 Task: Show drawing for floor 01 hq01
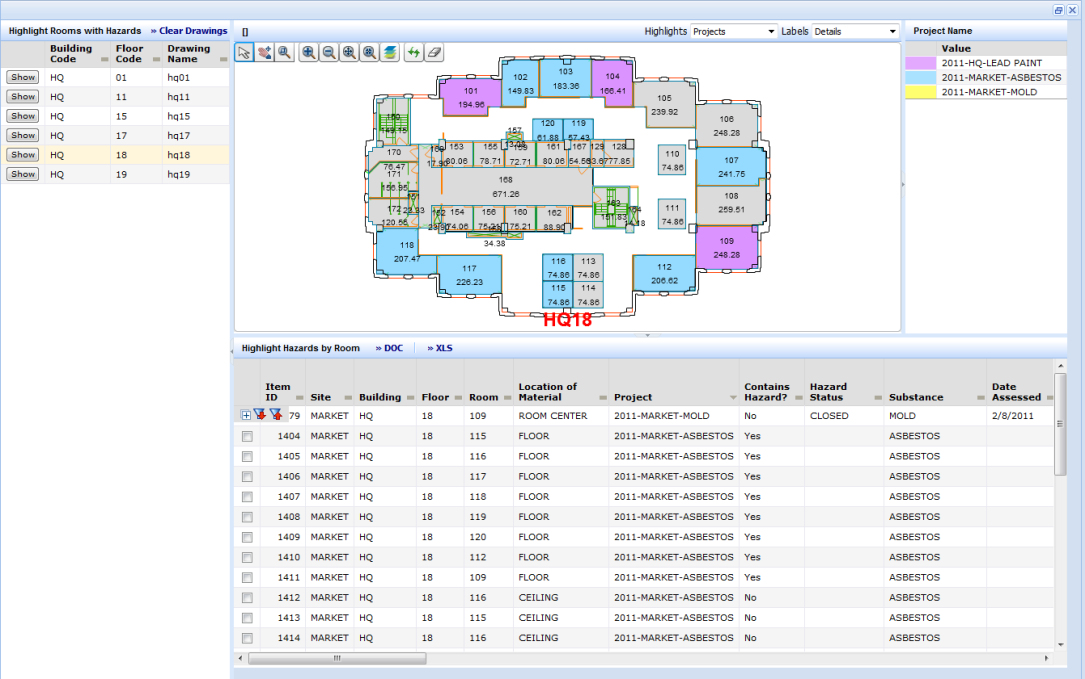click(23, 78)
